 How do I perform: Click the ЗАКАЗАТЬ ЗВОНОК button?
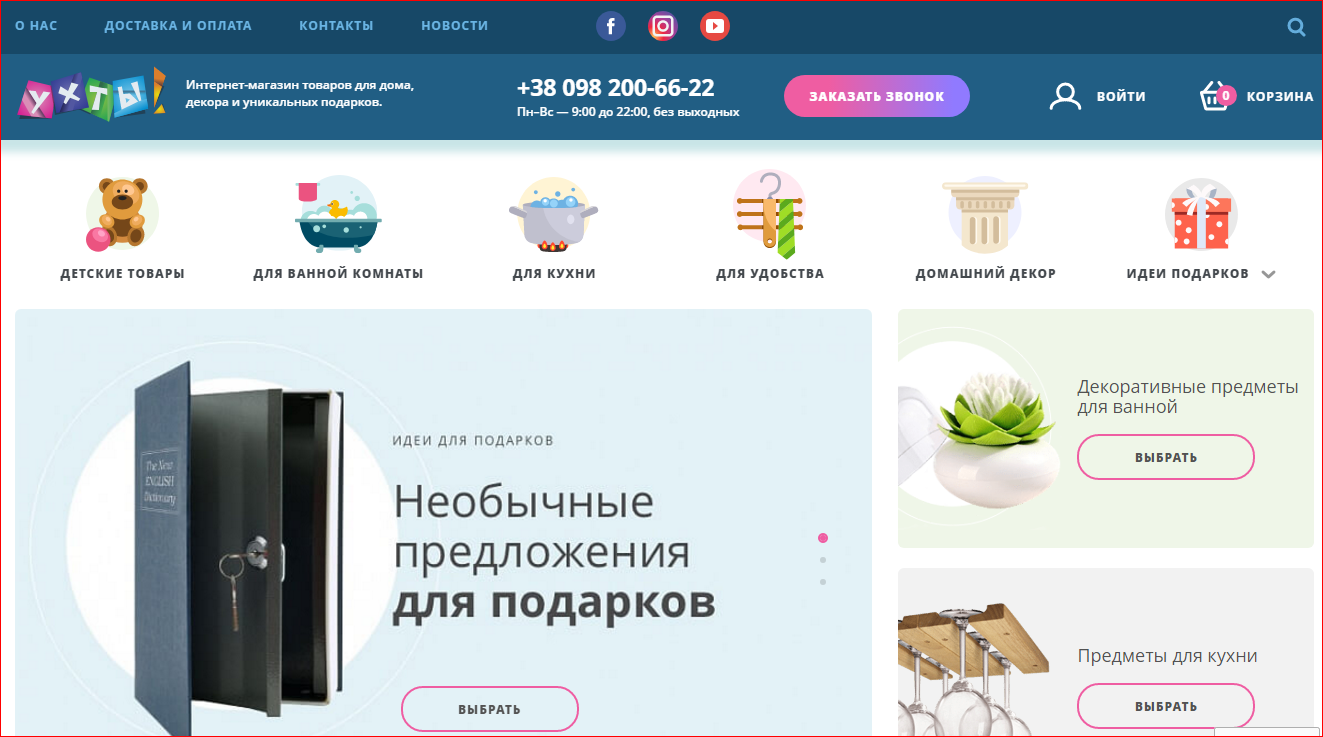876,95
